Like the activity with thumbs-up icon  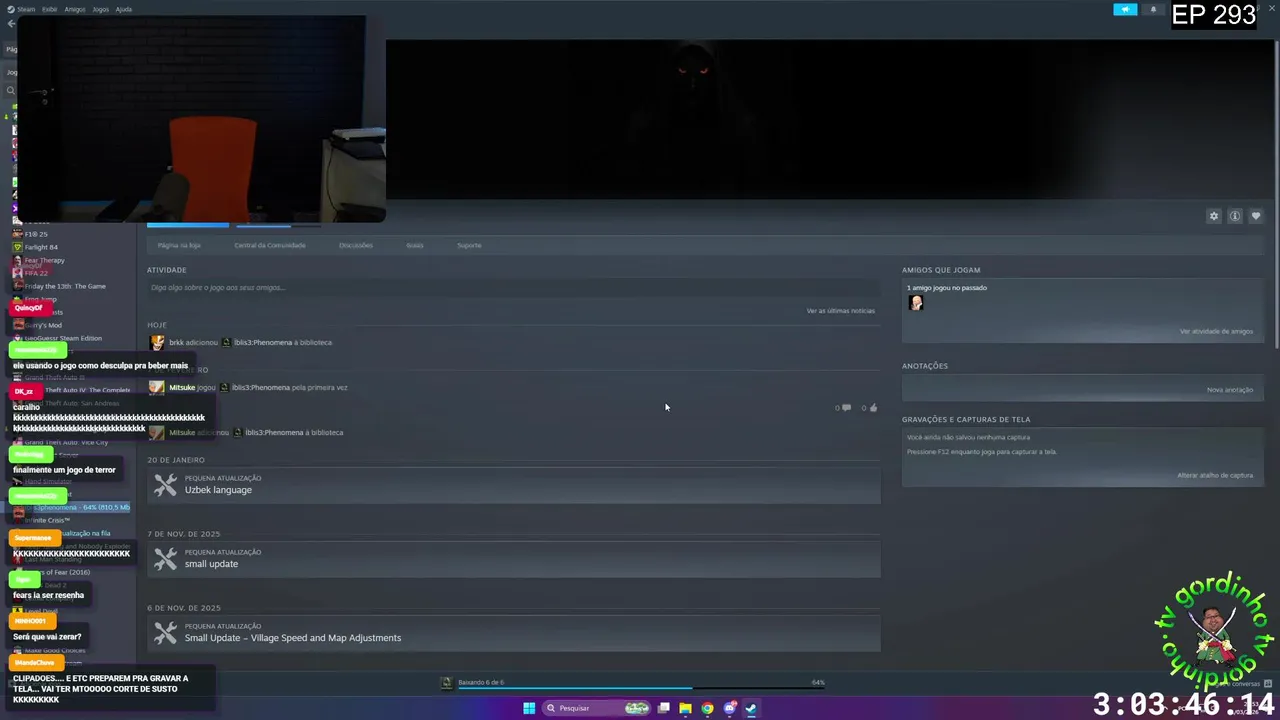[x=873, y=408]
